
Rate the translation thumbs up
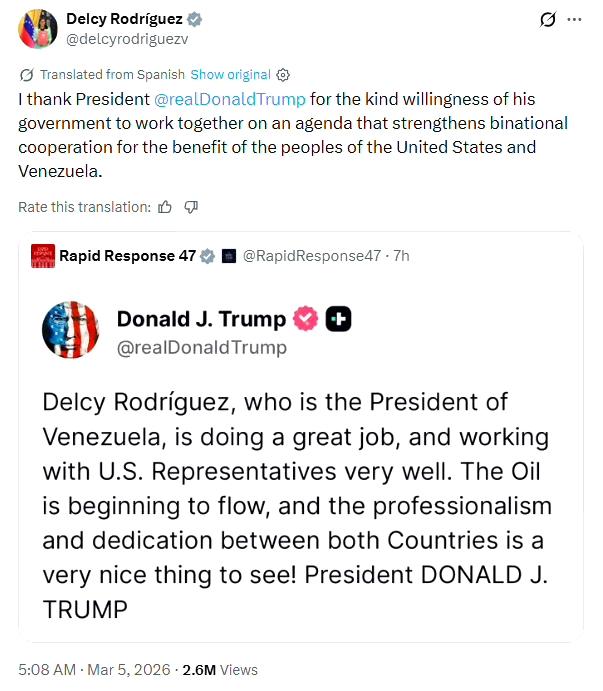tap(165, 207)
